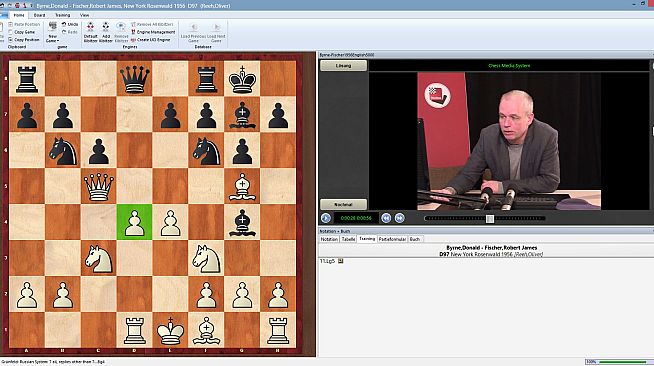Viewport: 654px width, 366px height.
Task: Click the video position slider thumb
Action: point(490,218)
